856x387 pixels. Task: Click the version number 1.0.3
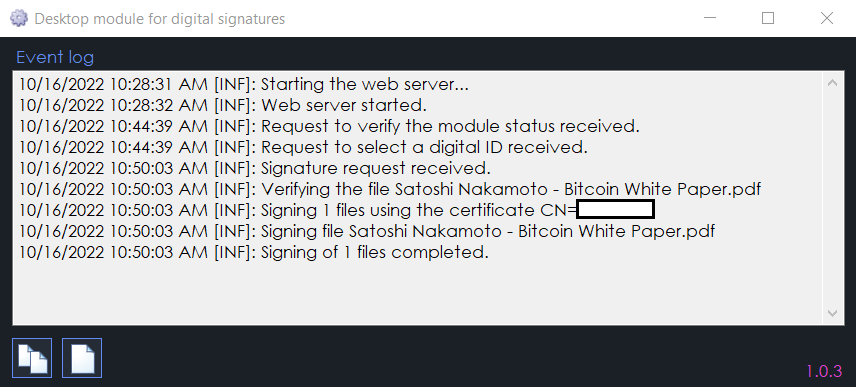click(x=824, y=371)
